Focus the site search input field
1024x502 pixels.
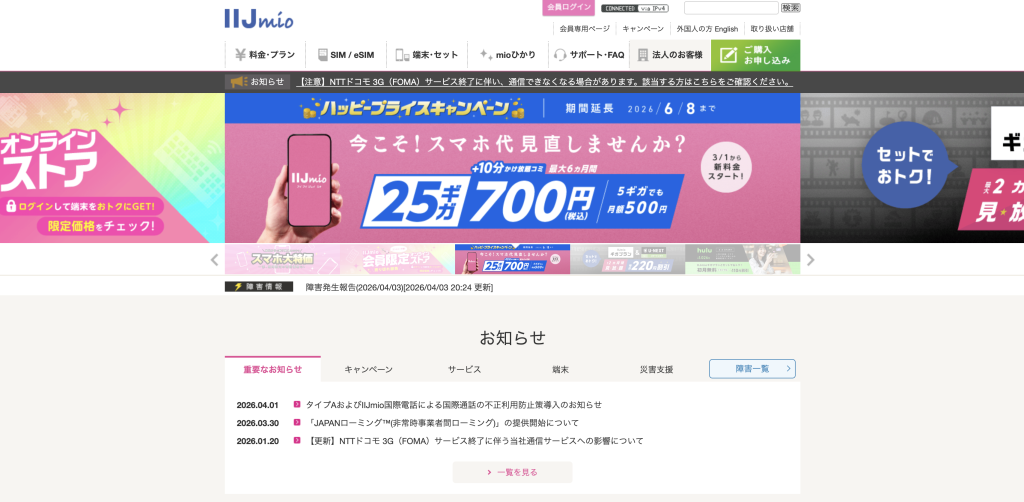(731, 8)
